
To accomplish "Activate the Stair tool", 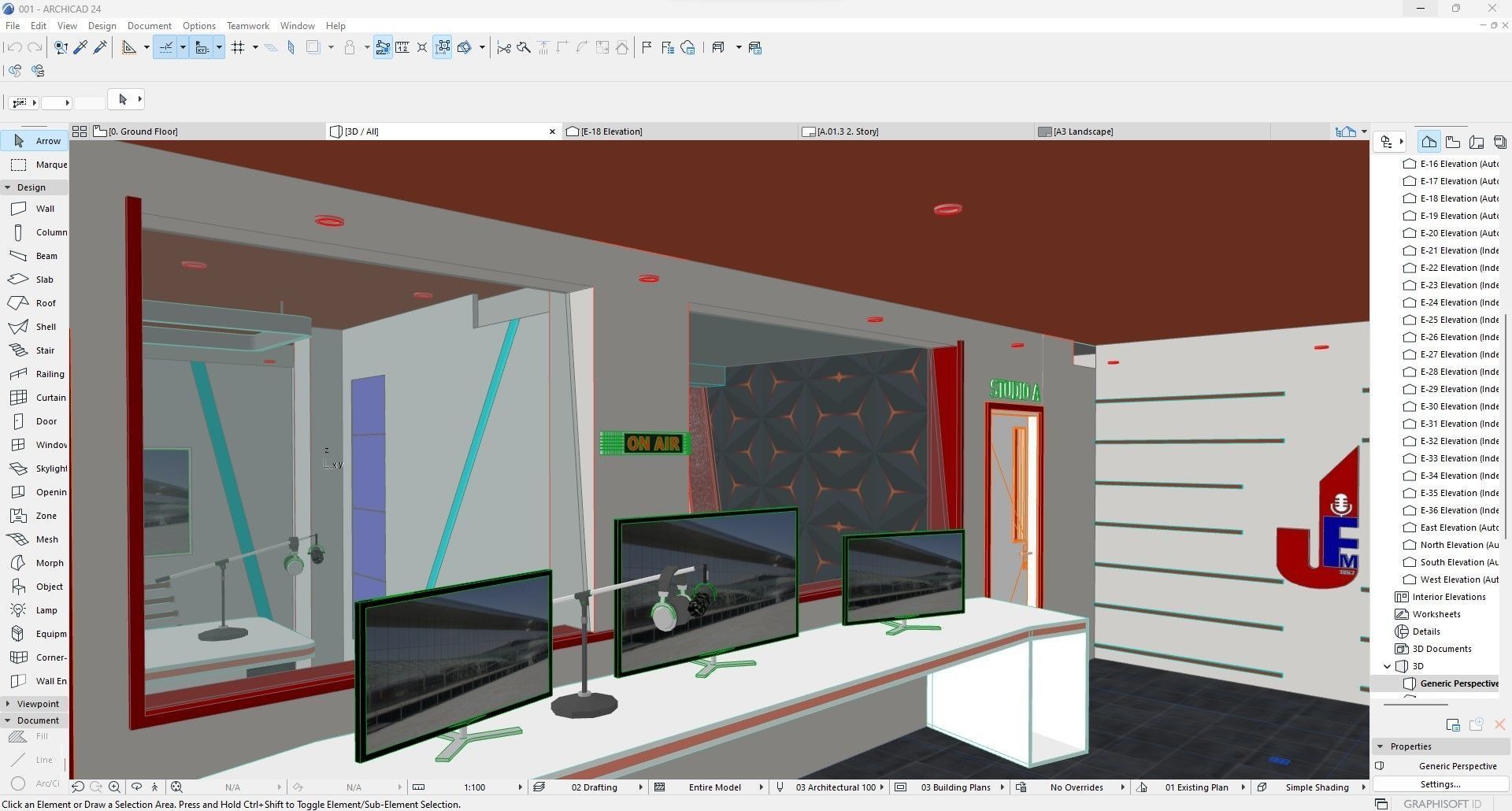I will coord(45,350).
